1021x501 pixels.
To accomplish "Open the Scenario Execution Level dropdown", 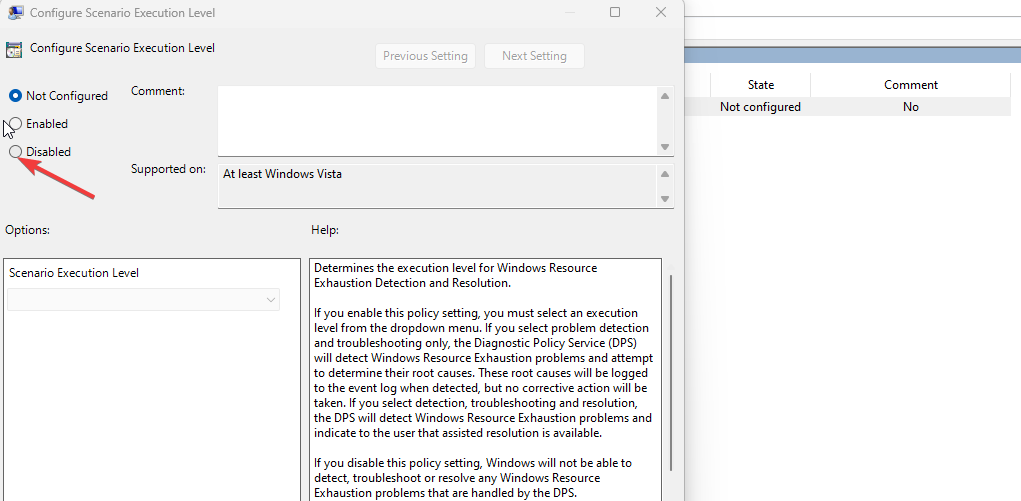I will point(143,300).
